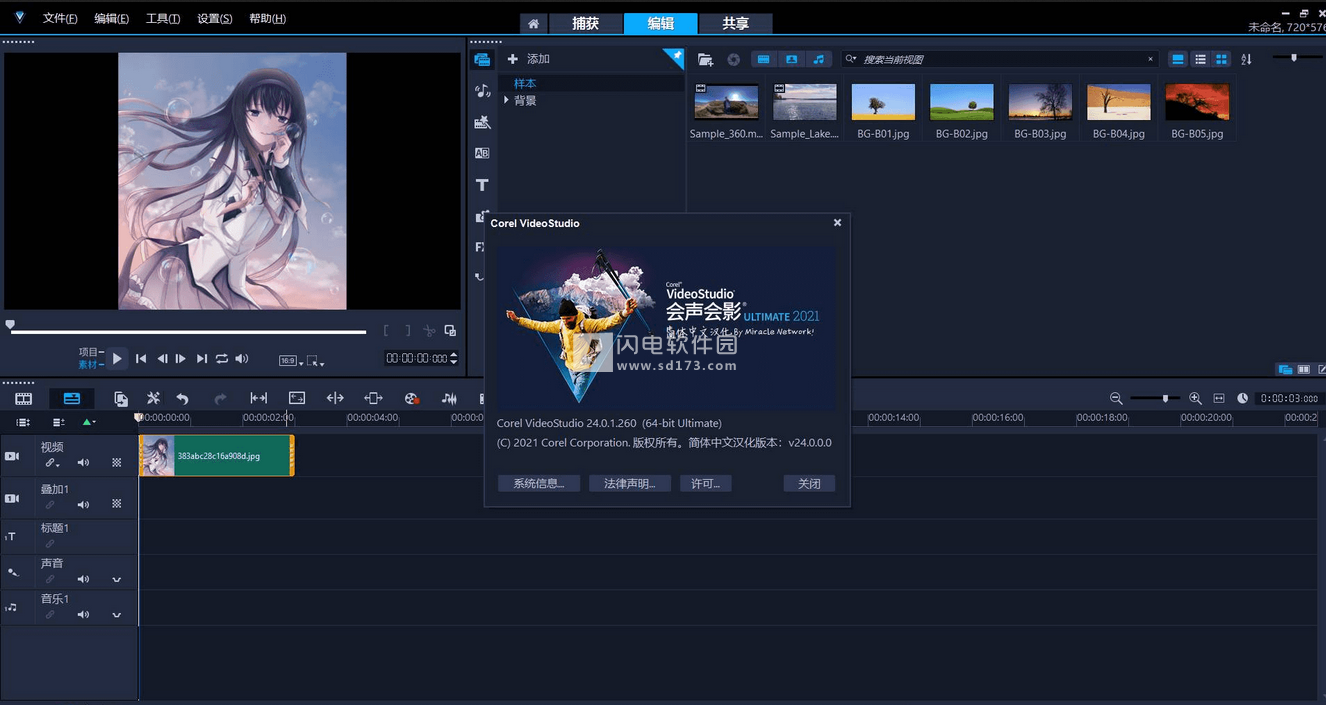Zoom out the timeline with magnifier minus
The height and width of the screenshot is (705, 1326).
1116,398
